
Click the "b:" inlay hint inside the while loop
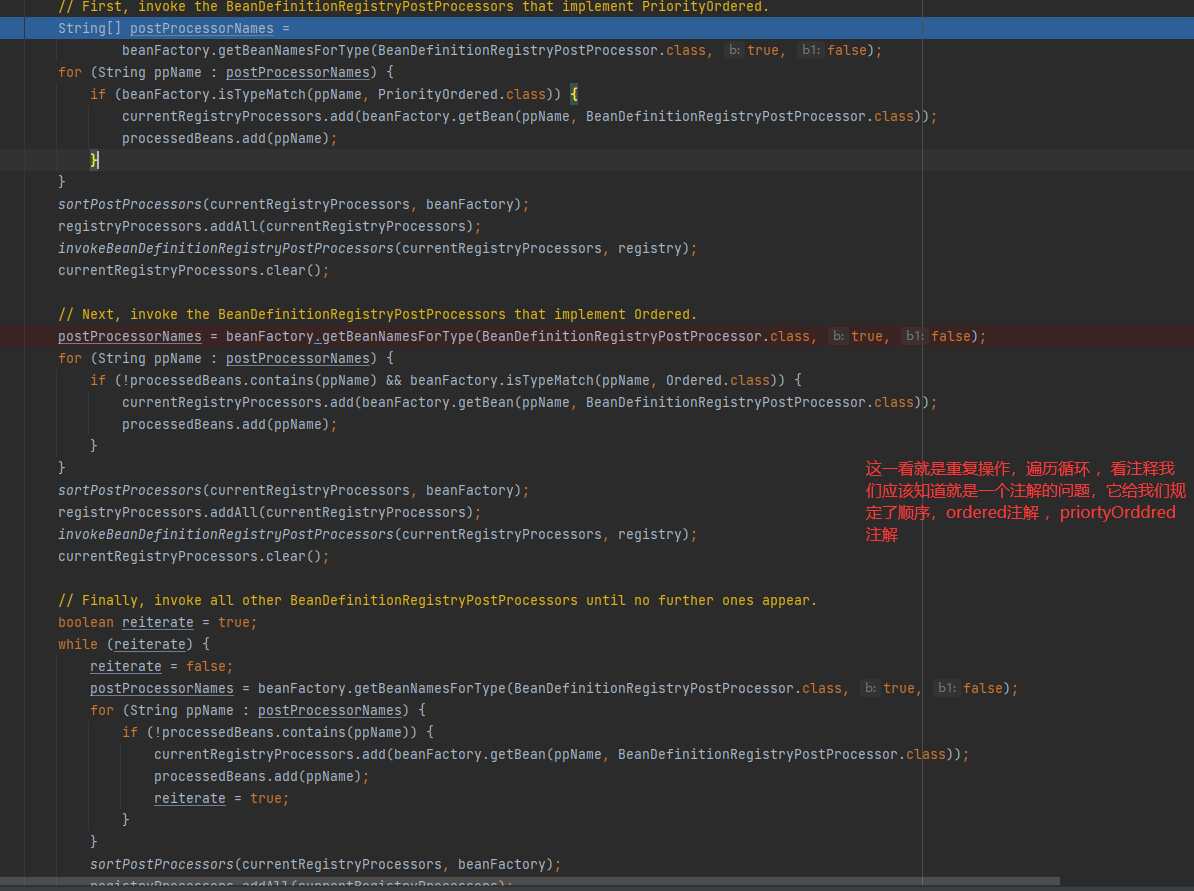click(x=870, y=688)
